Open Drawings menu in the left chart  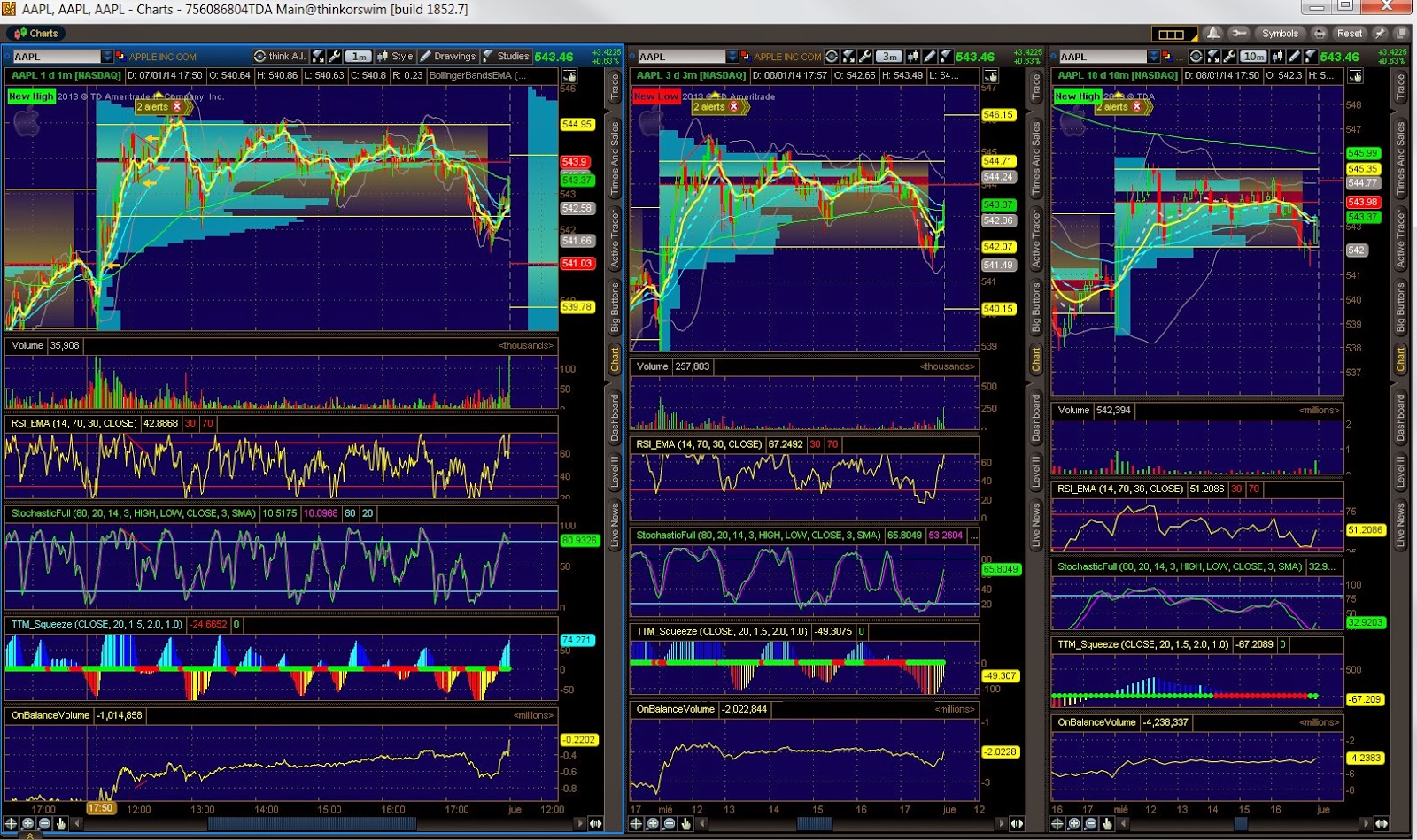448,57
